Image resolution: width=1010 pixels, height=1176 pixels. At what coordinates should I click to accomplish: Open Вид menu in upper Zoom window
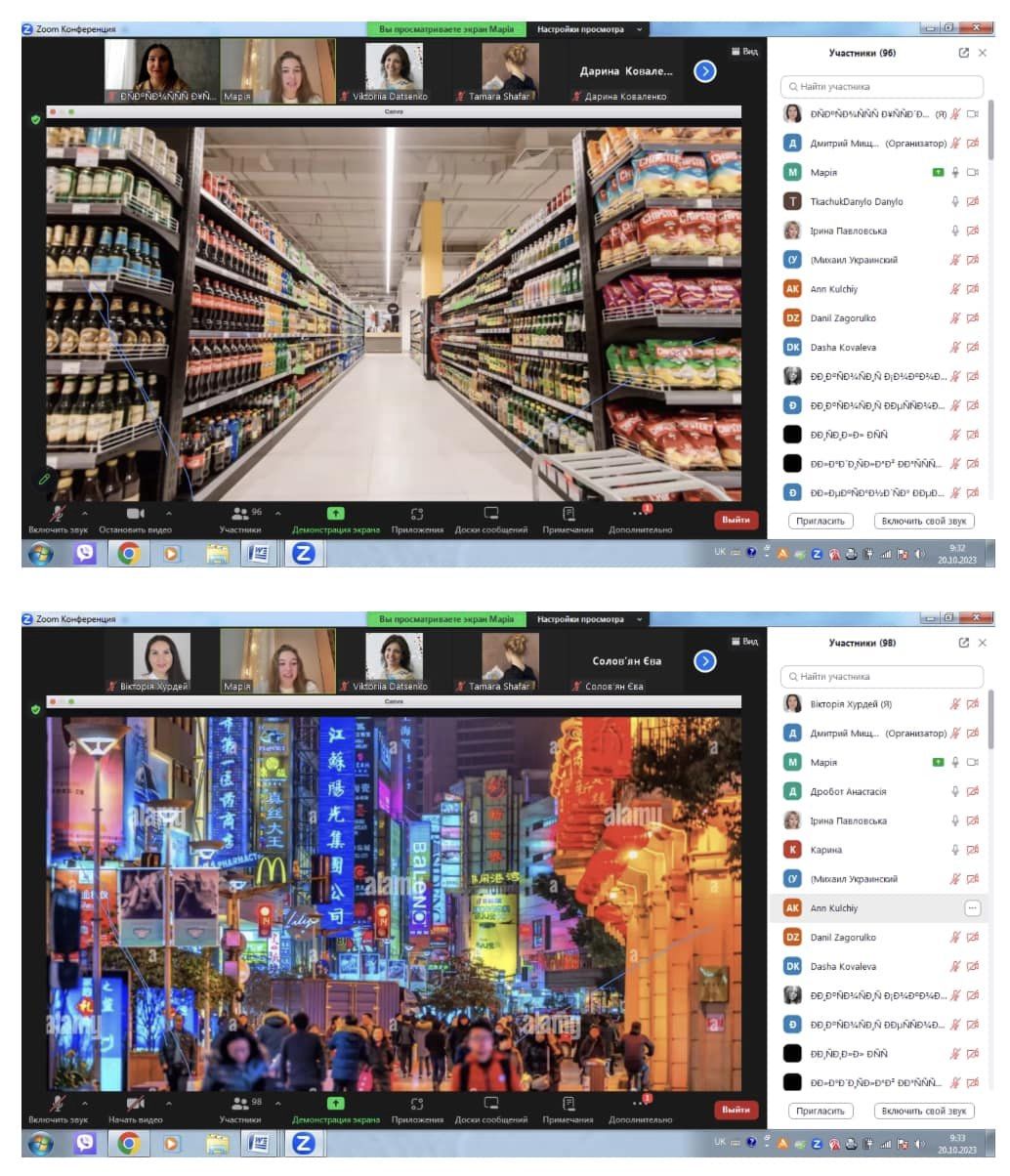744,52
